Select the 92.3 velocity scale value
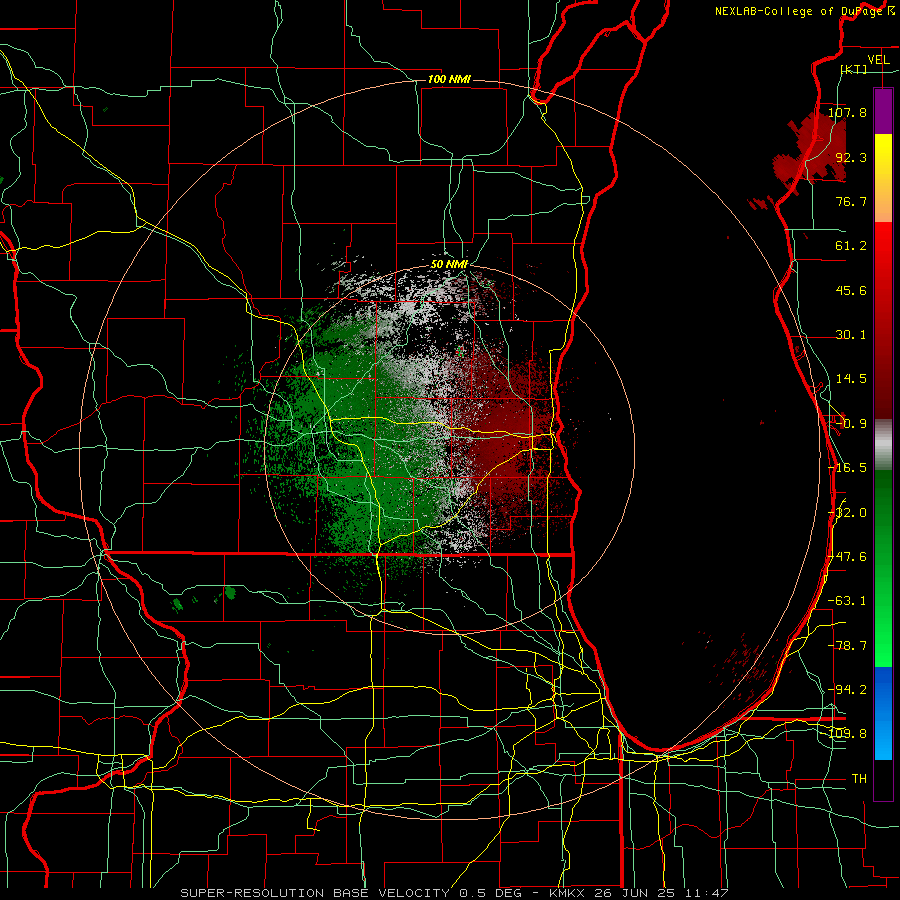 click(x=851, y=157)
